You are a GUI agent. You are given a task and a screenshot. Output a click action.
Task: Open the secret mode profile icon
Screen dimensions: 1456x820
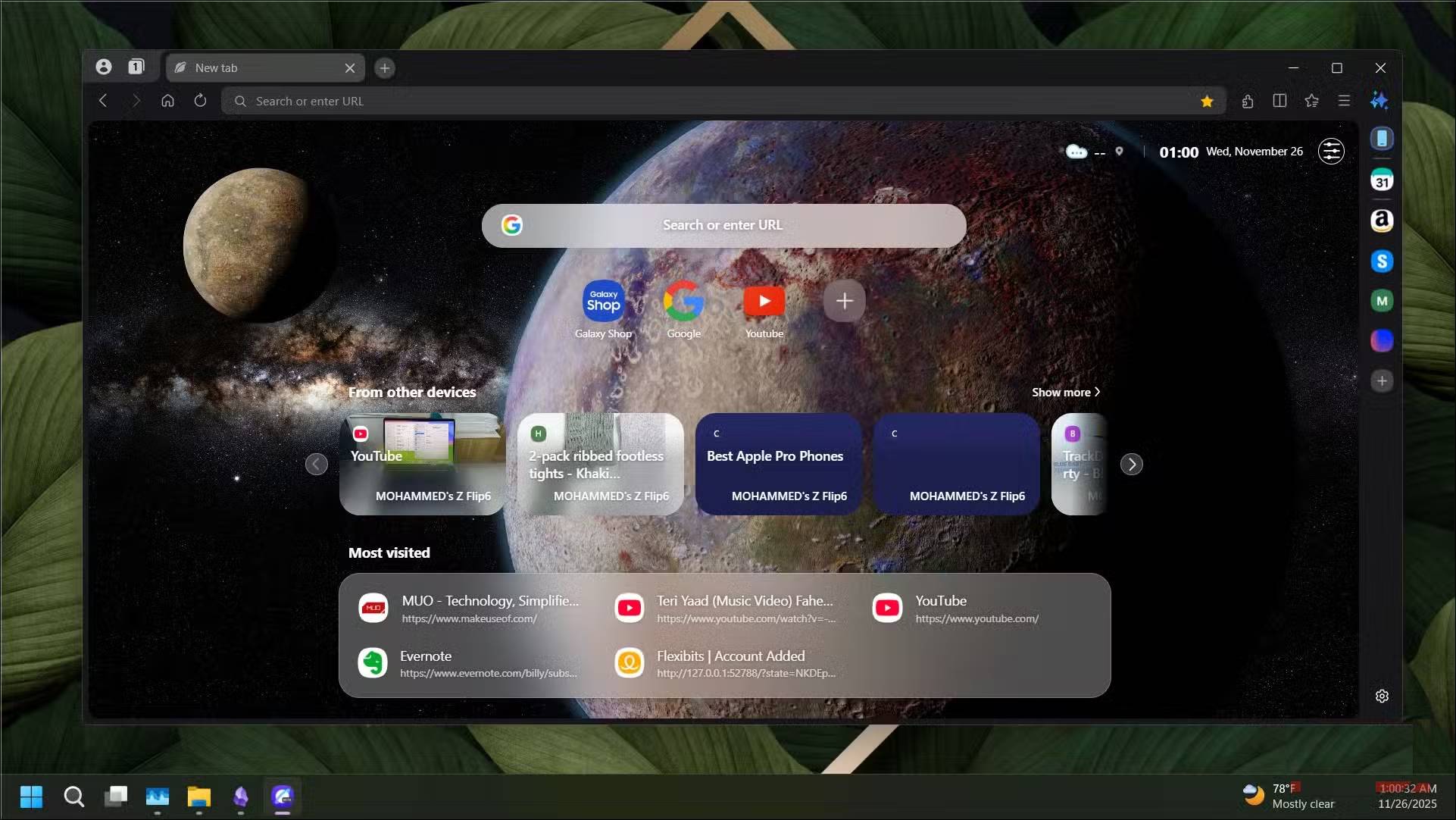click(x=104, y=67)
